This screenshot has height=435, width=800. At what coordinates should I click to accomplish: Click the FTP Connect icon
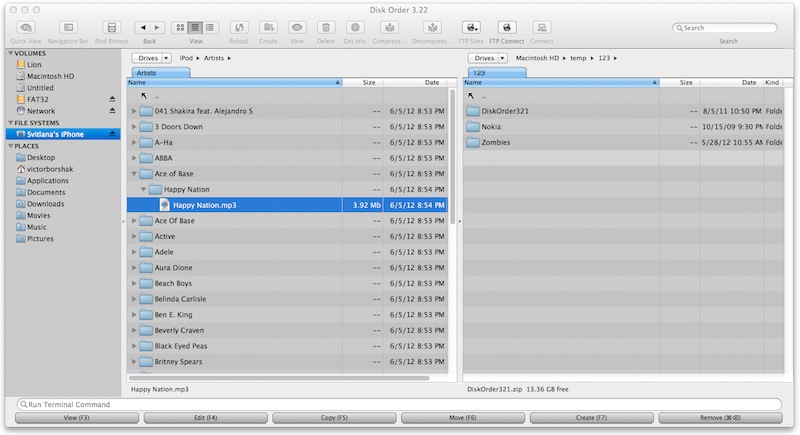(x=508, y=27)
